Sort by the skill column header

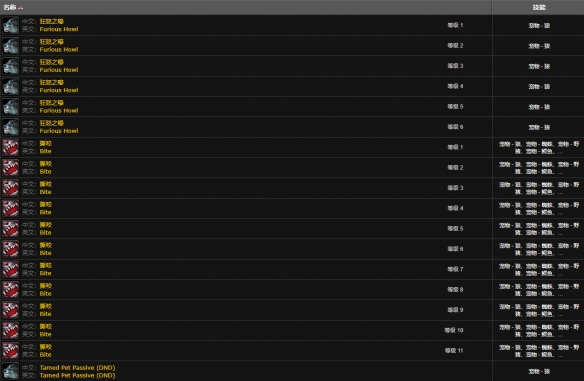(539, 7)
